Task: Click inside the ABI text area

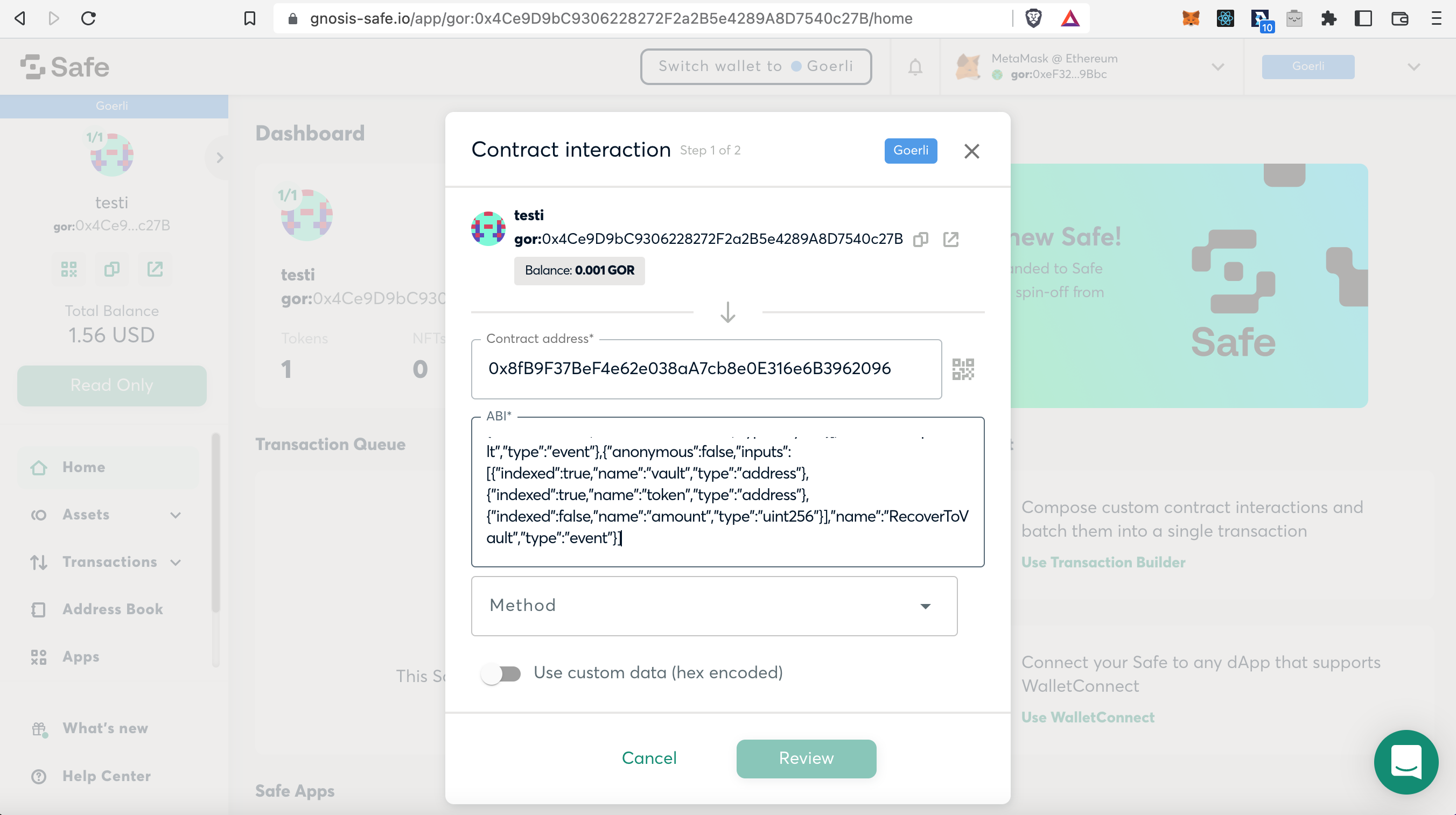Action: coord(727,492)
